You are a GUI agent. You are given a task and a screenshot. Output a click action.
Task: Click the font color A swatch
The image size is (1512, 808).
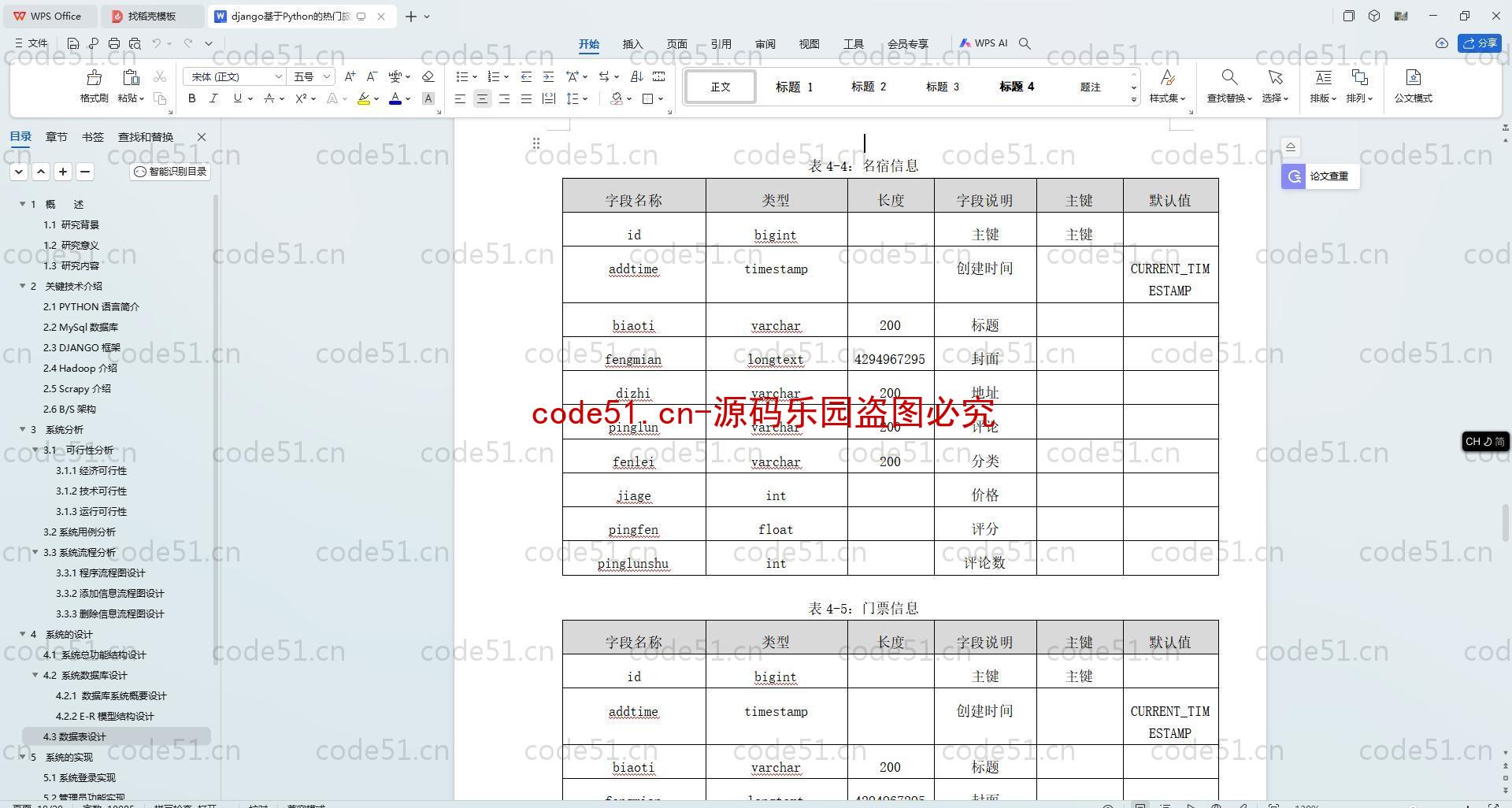click(395, 98)
